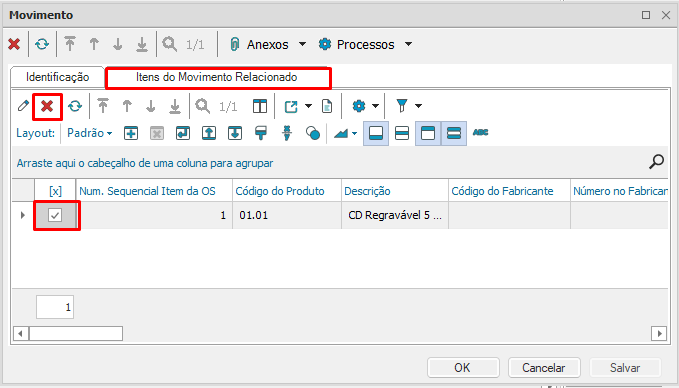Screen dimensions: 679x388
Task: Click the paint roller formatting icon
Action: click(261, 133)
